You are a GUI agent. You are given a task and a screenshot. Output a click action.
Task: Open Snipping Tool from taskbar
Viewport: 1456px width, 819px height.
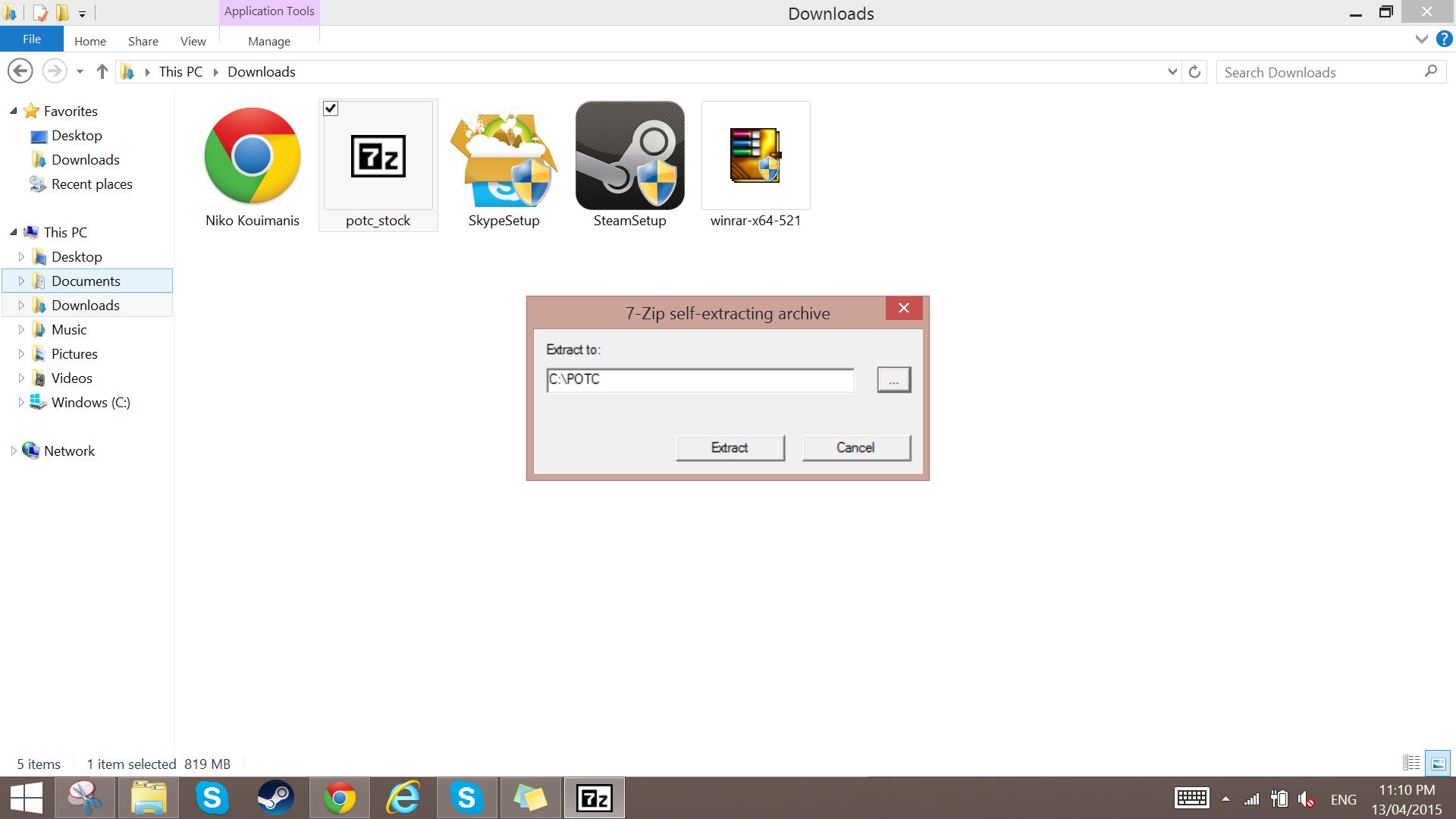(85, 798)
